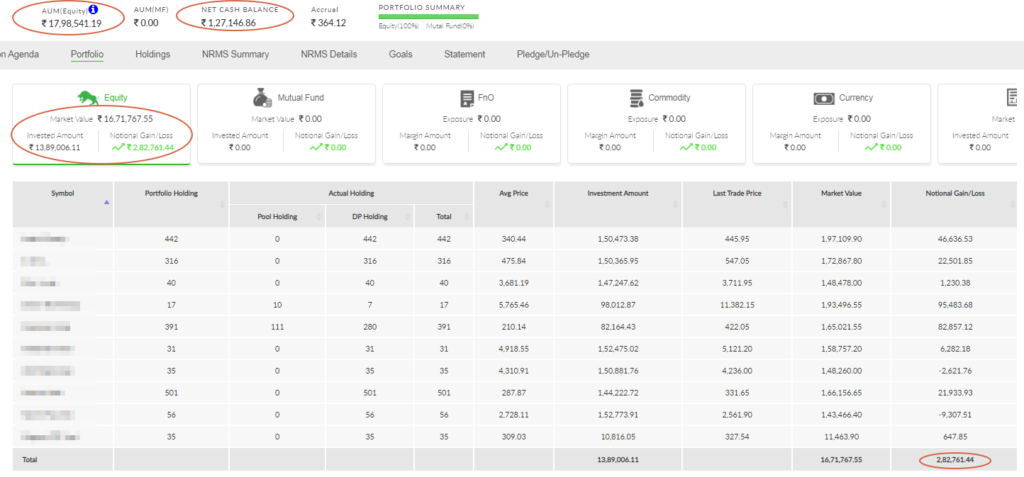Click the Notional Gain/Loss cell -9,307.51

click(x=953, y=415)
